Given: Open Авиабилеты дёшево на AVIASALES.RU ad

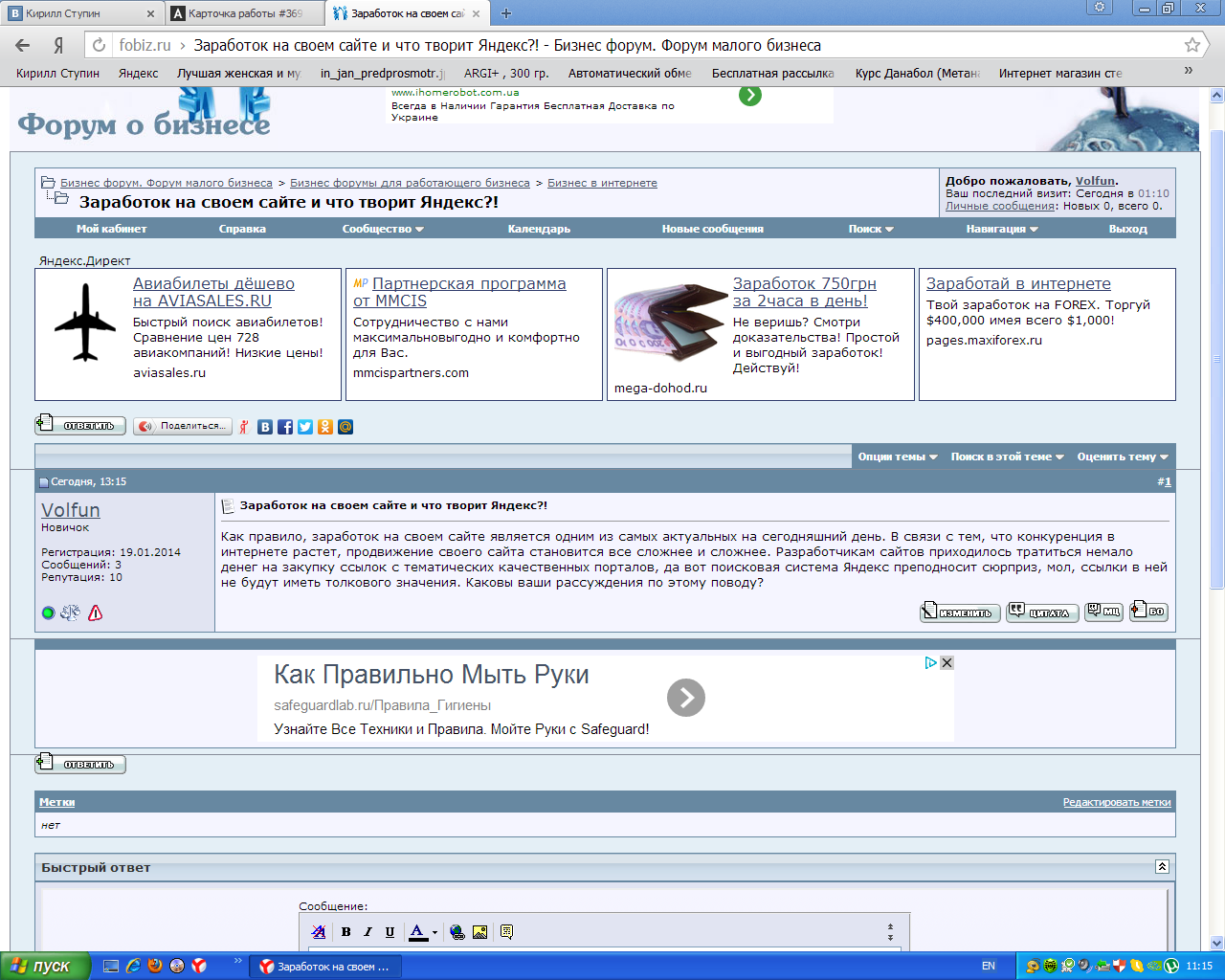Looking at the screenshot, I should click(213, 292).
